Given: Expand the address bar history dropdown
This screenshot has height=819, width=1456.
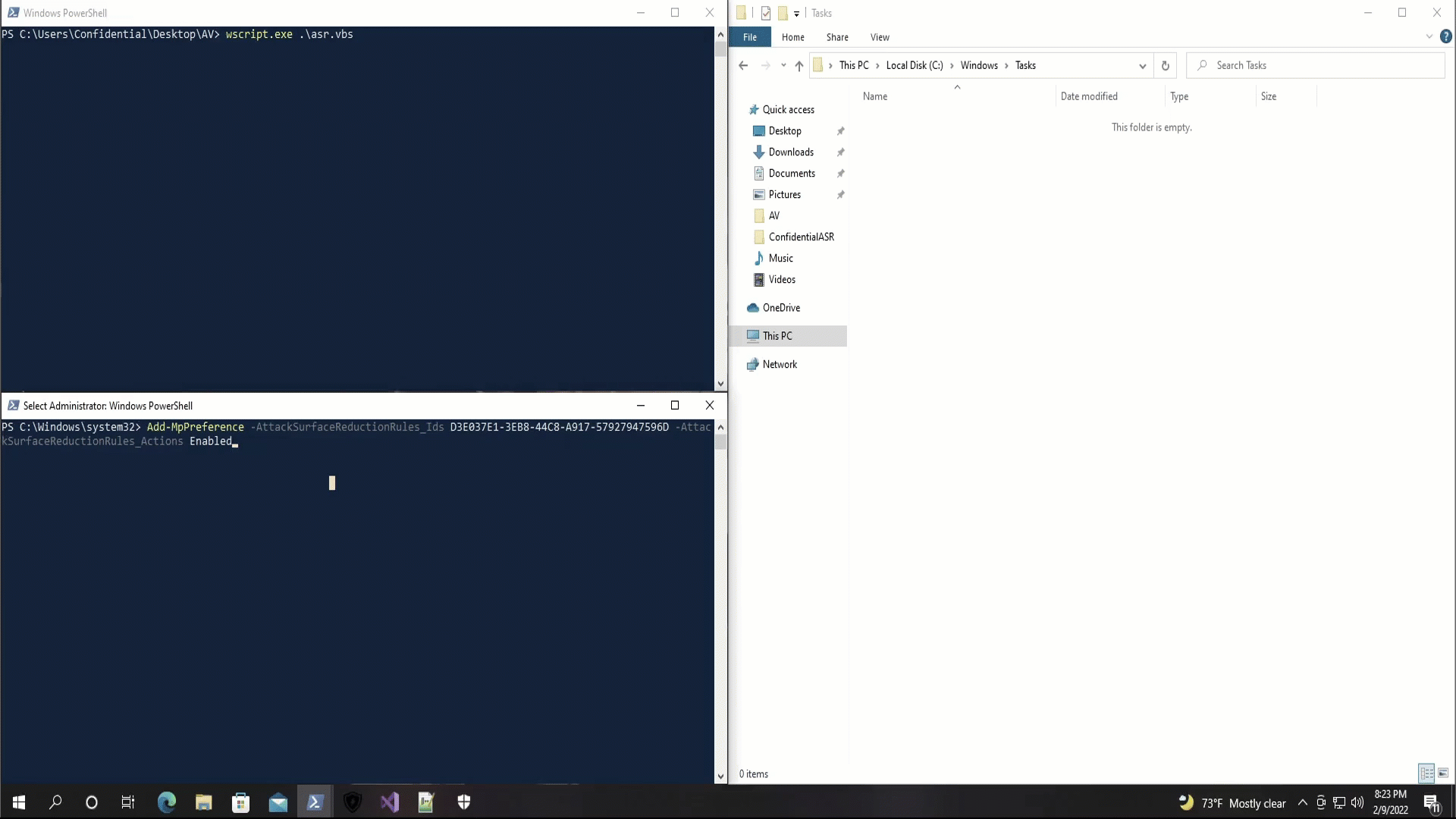Looking at the screenshot, I should [x=1142, y=66].
